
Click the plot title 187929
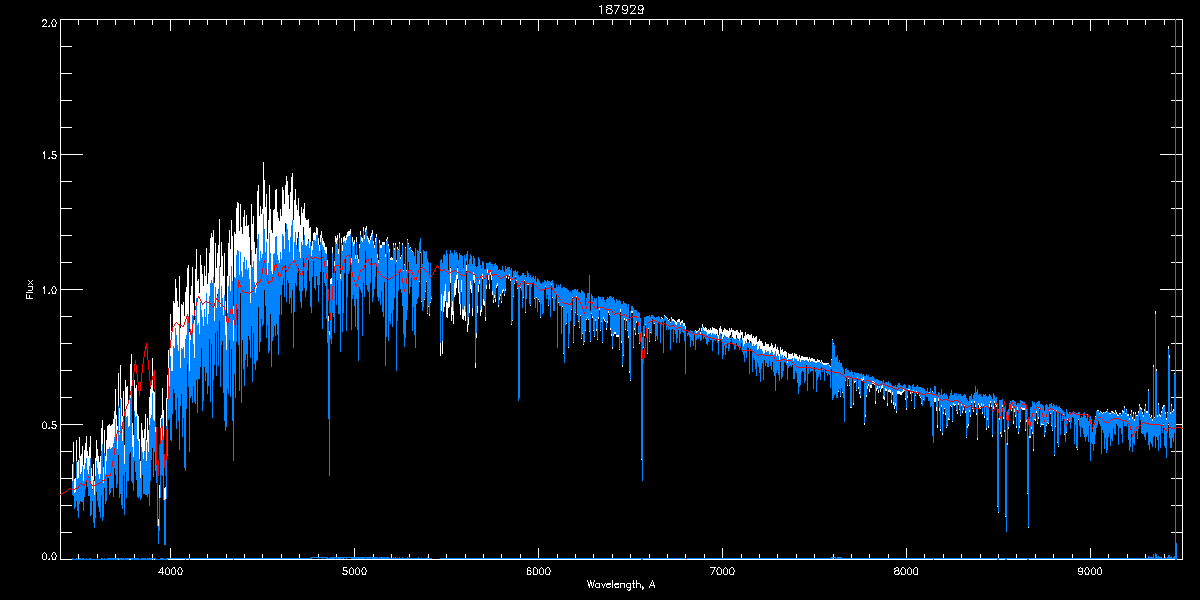point(599,9)
